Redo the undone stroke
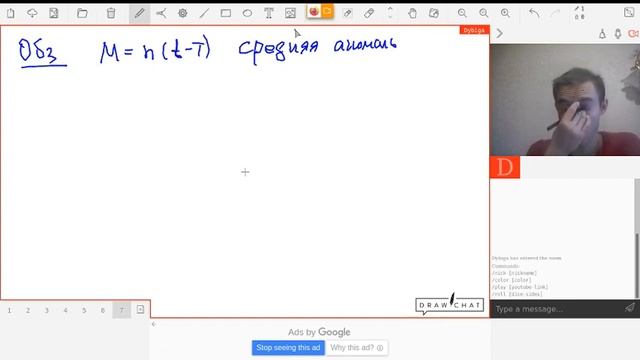The width and height of the screenshot is (640, 360). 555,13
